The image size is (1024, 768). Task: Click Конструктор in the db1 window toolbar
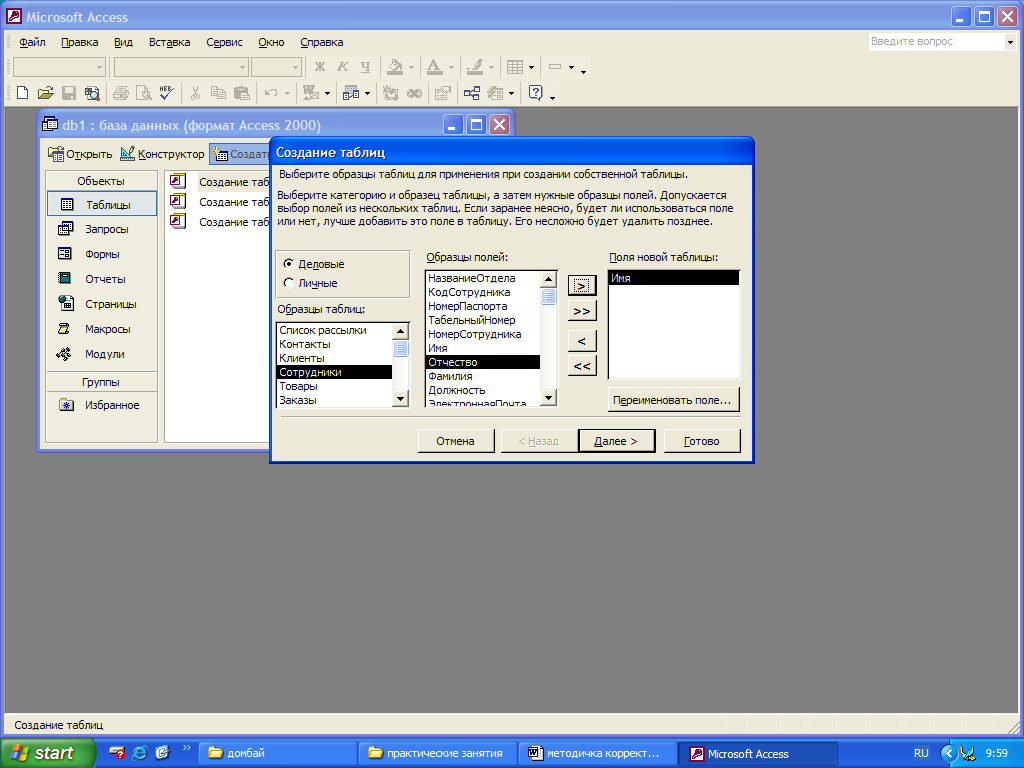[x=163, y=154]
